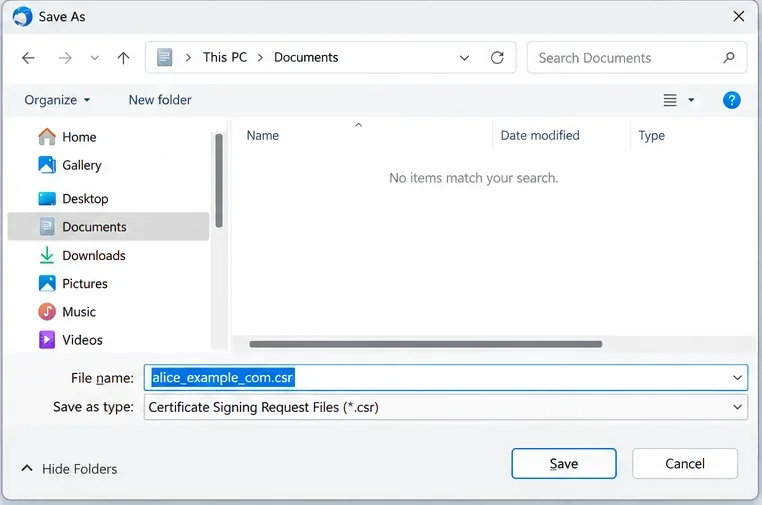Sort by Type column header
This screenshot has height=505, width=762.
(651, 136)
